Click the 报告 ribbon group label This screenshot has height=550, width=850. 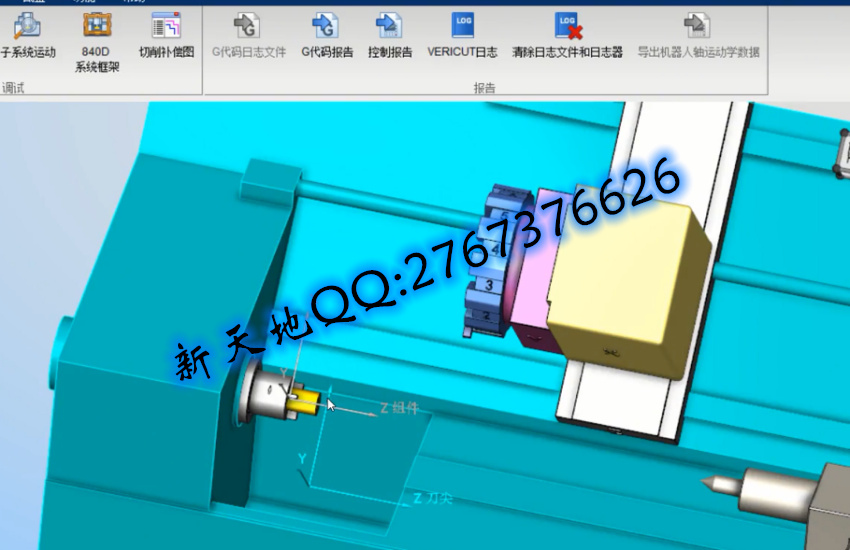[484, 88]
